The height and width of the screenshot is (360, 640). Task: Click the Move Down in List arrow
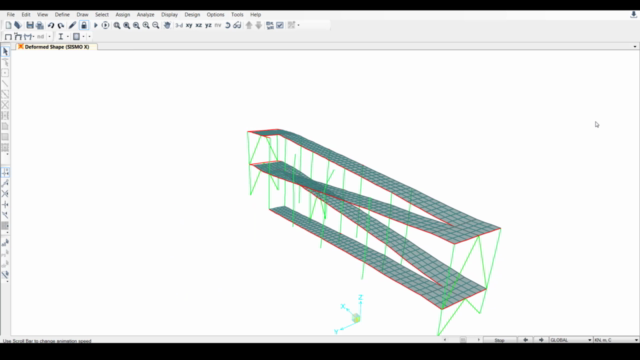pos(259,25)
